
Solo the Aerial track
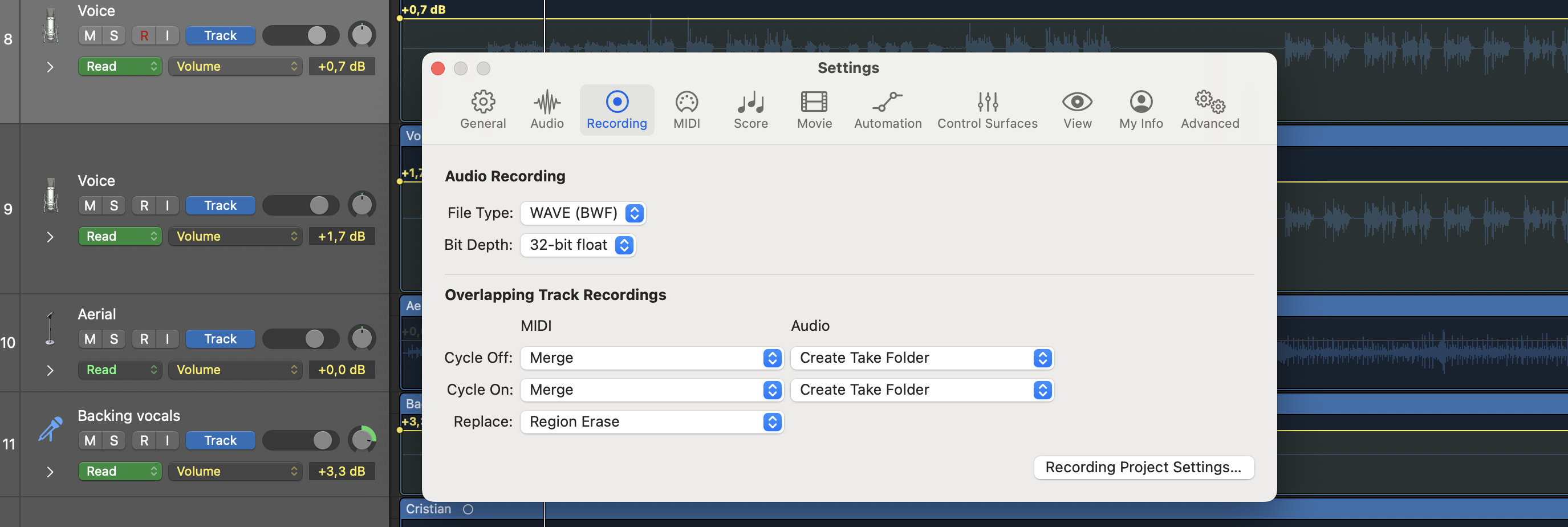(114, 338)
